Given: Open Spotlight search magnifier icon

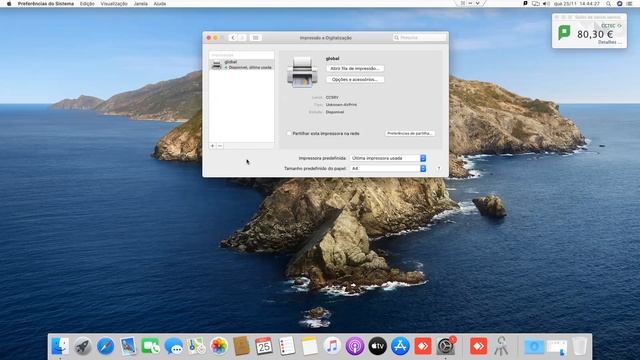Looking at the screenshot, I should (x=609, y=4).
